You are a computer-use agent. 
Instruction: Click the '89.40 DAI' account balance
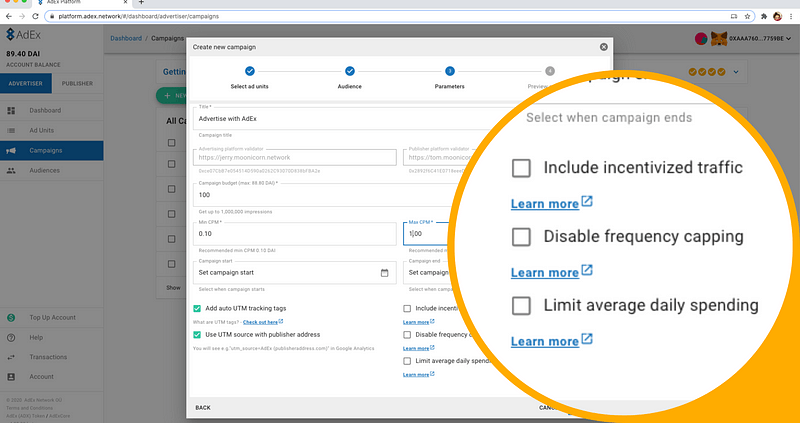point(23,54)
